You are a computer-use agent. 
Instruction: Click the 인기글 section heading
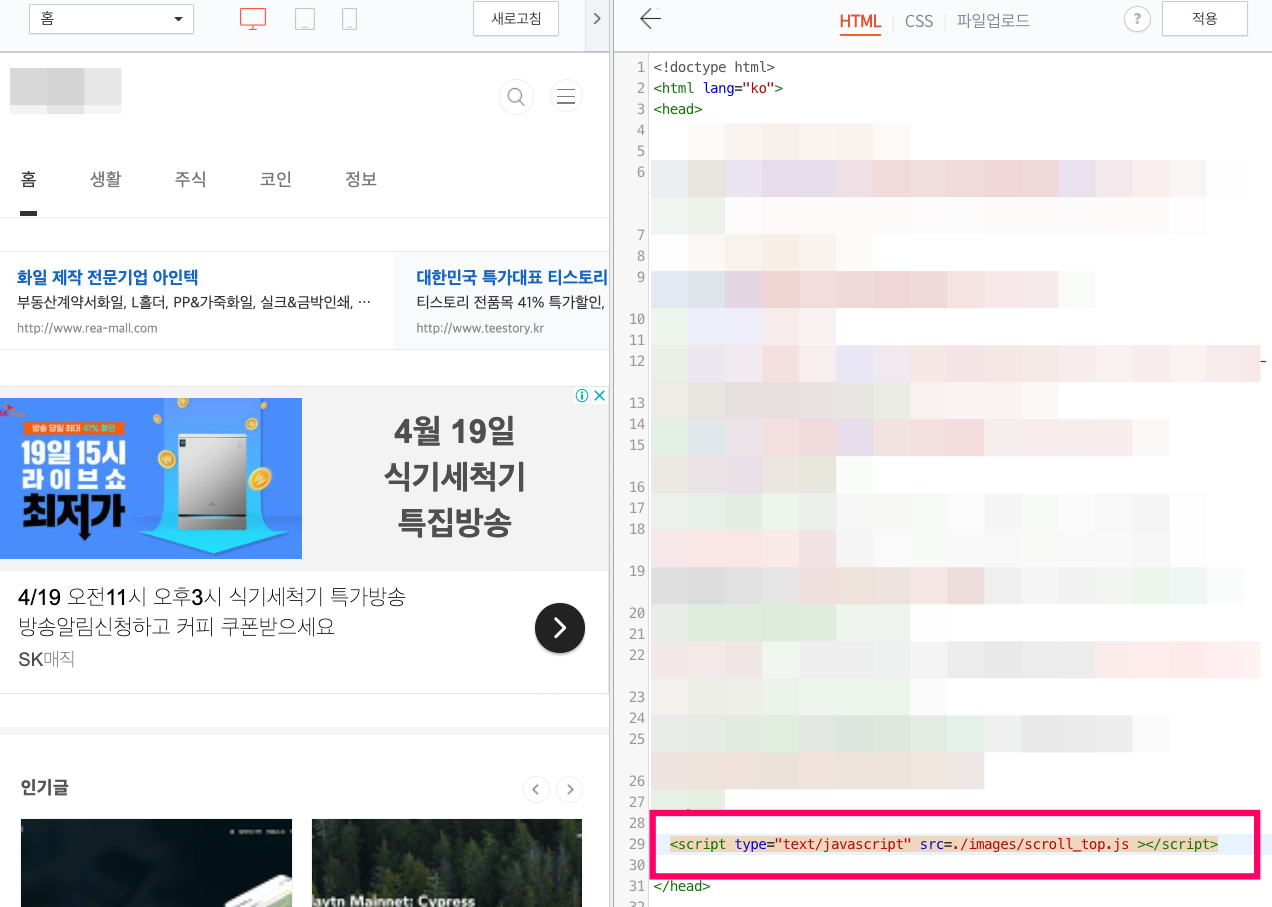point(44,788)
